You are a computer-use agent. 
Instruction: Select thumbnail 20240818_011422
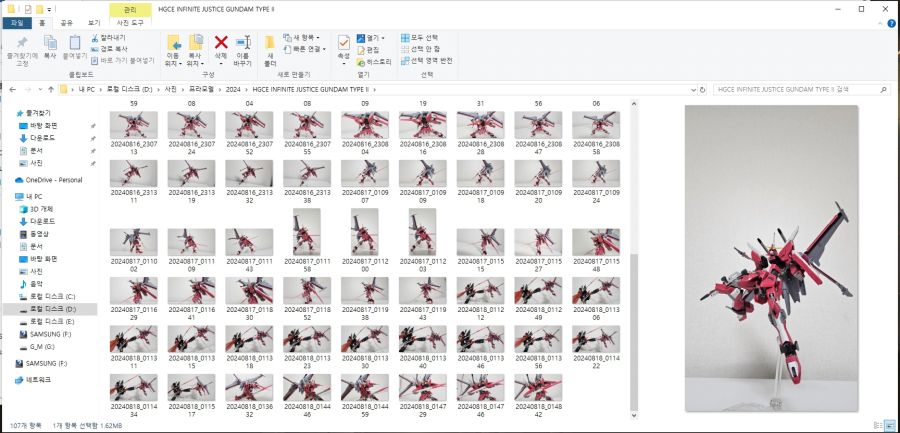coord(596,339)
